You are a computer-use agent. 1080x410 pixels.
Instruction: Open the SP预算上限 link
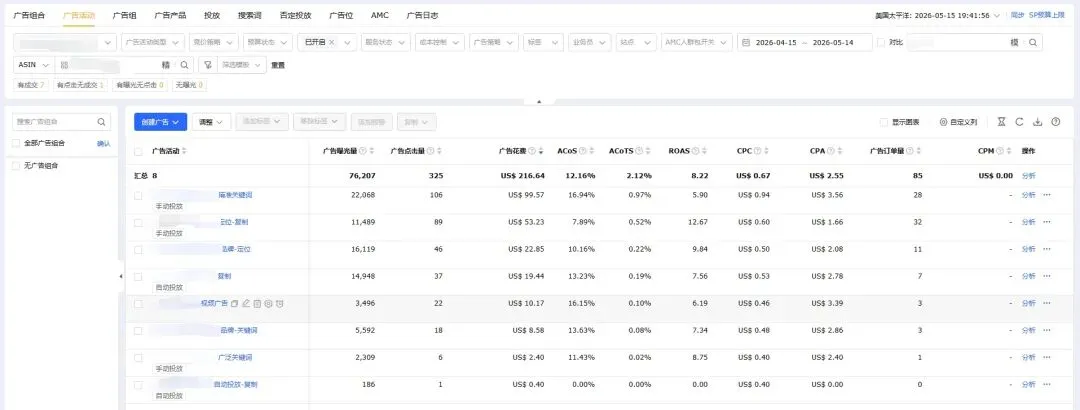tap(1047, 15)
